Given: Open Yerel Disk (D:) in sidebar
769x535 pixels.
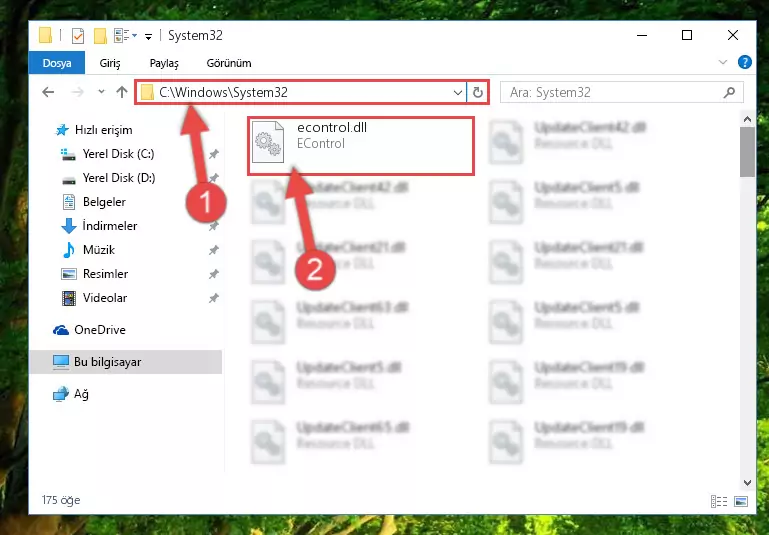Looking at the screenshot, I should (118, 178).
